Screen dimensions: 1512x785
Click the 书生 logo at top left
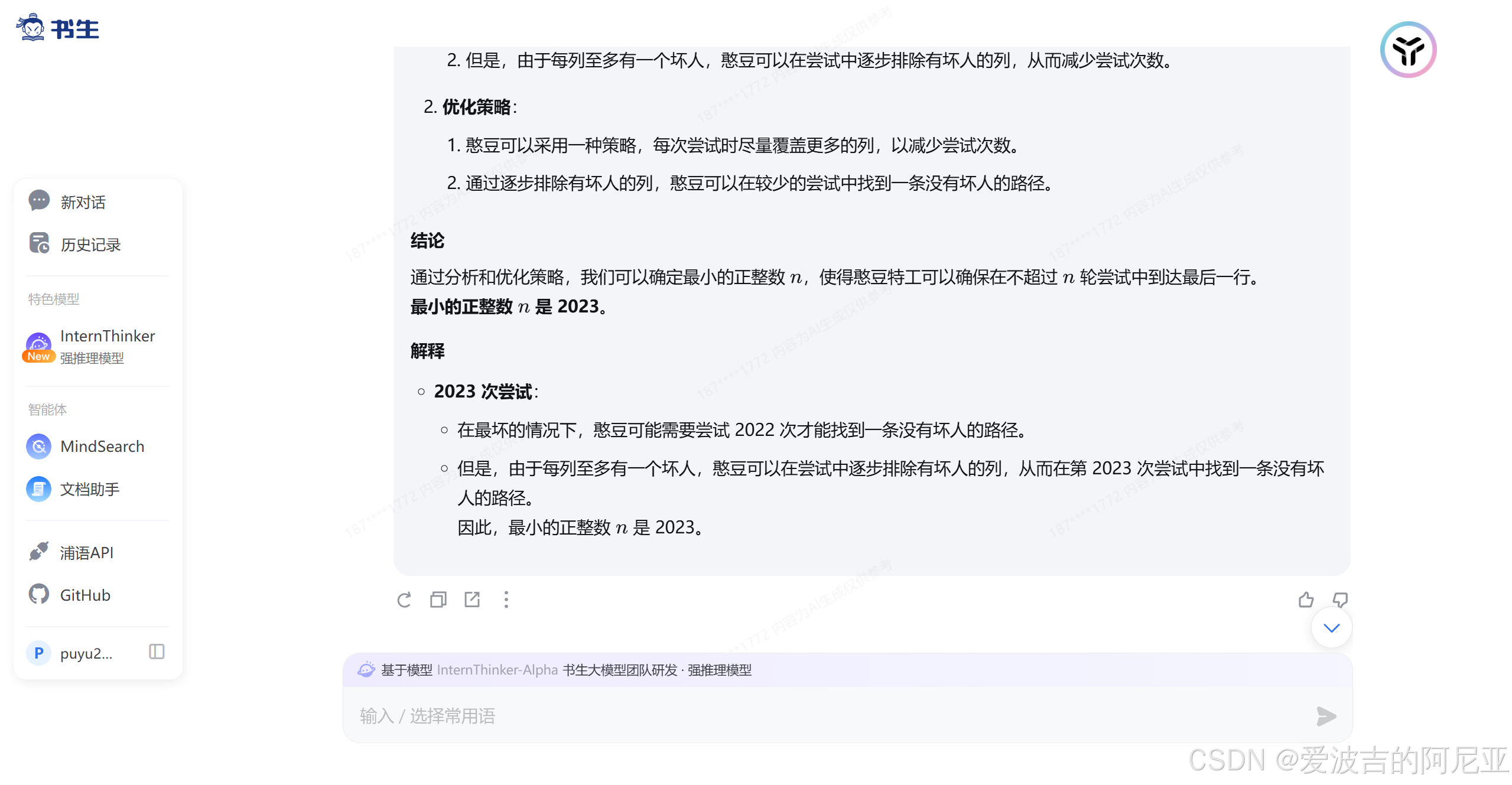(58, 28)
